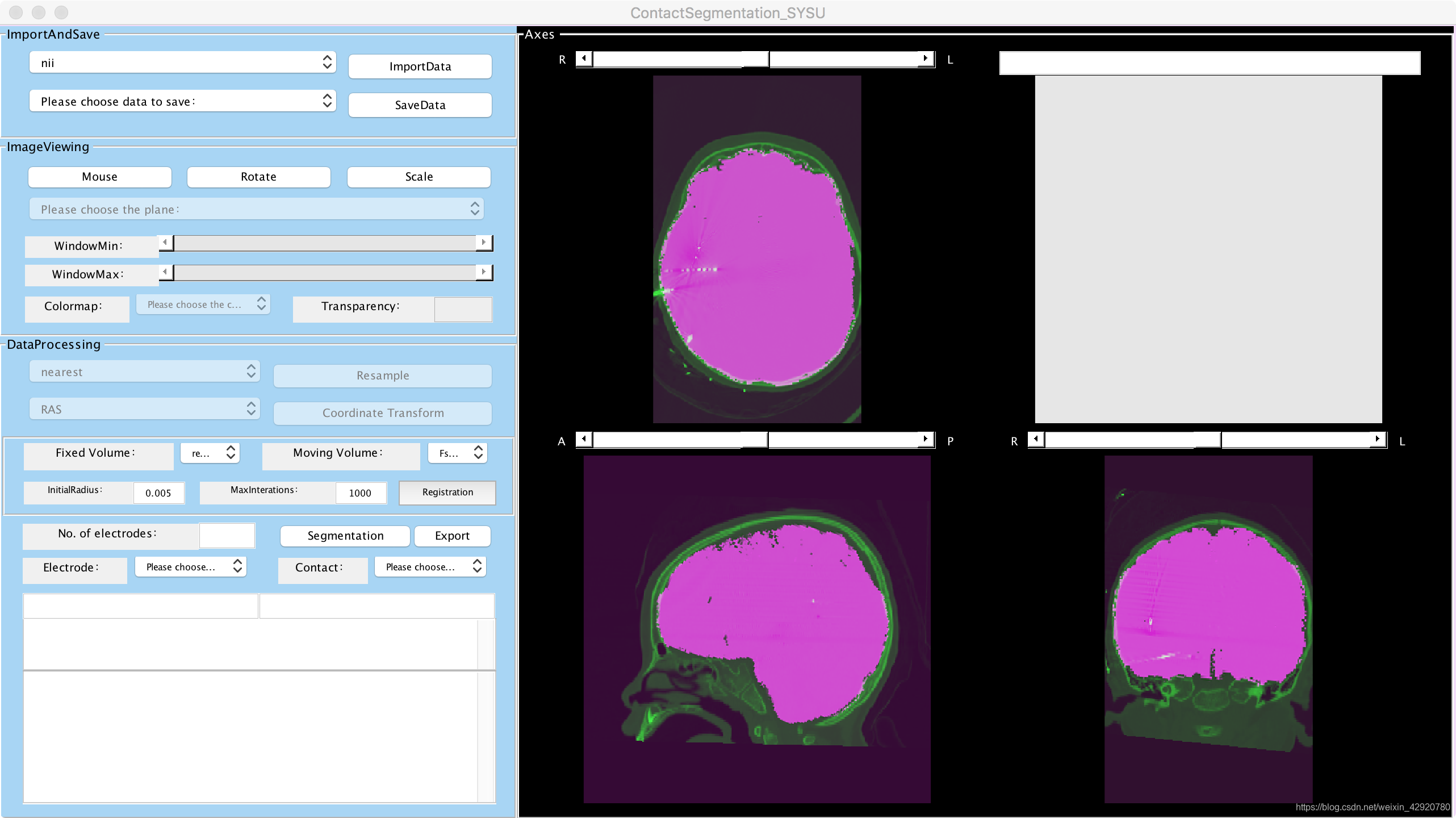
Task: Click the Segmentation button
Action: pos(345,536)
